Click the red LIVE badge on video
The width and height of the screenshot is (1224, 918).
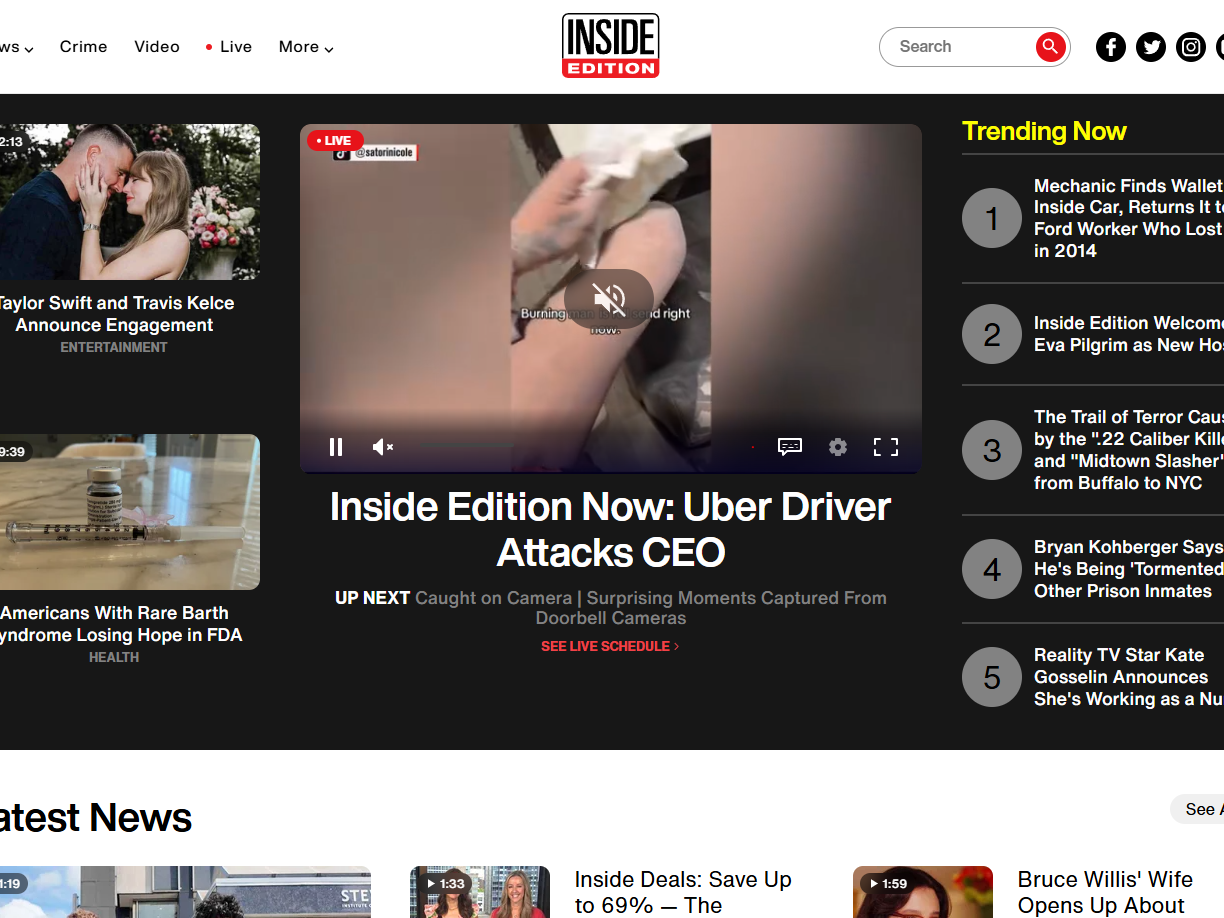click(335, 141)
